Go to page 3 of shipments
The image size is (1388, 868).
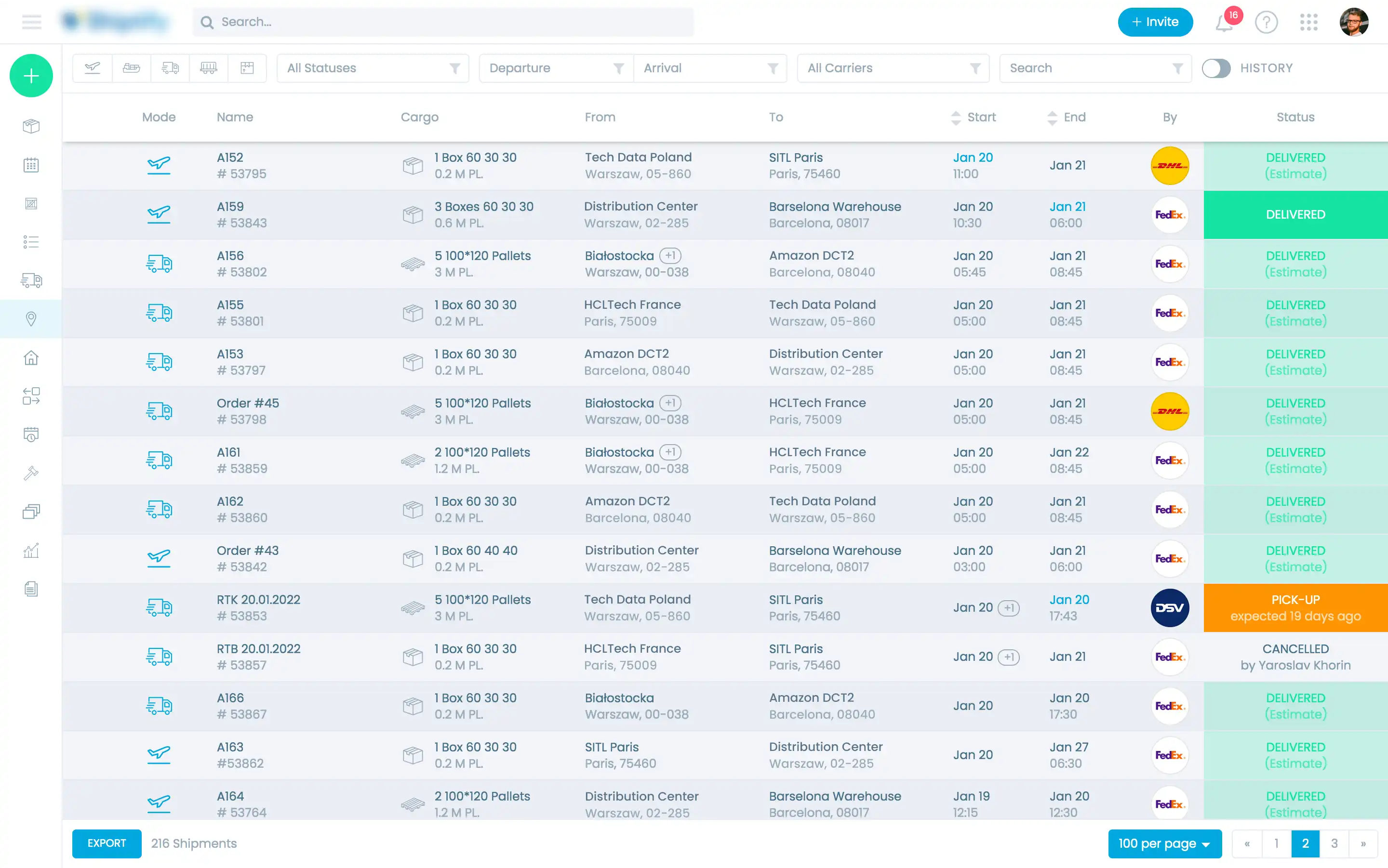click(1334, 843)
